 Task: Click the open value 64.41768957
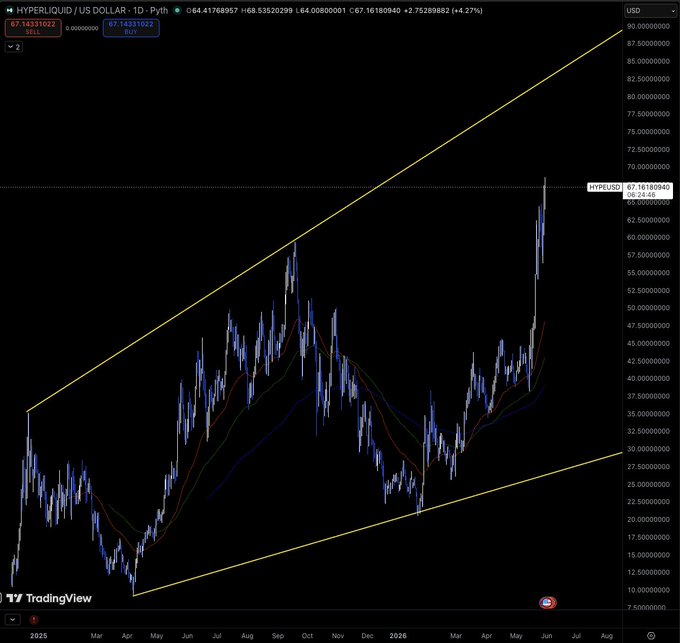coord(214,10)
